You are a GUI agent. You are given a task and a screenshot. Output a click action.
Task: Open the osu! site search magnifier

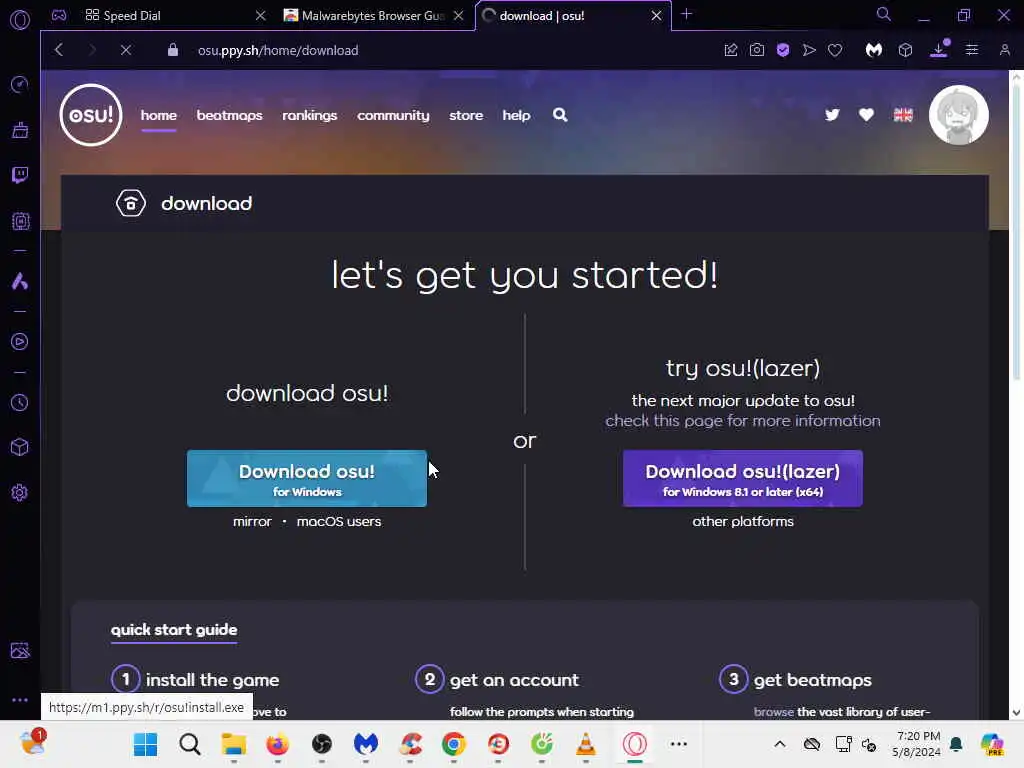[560, 115]
